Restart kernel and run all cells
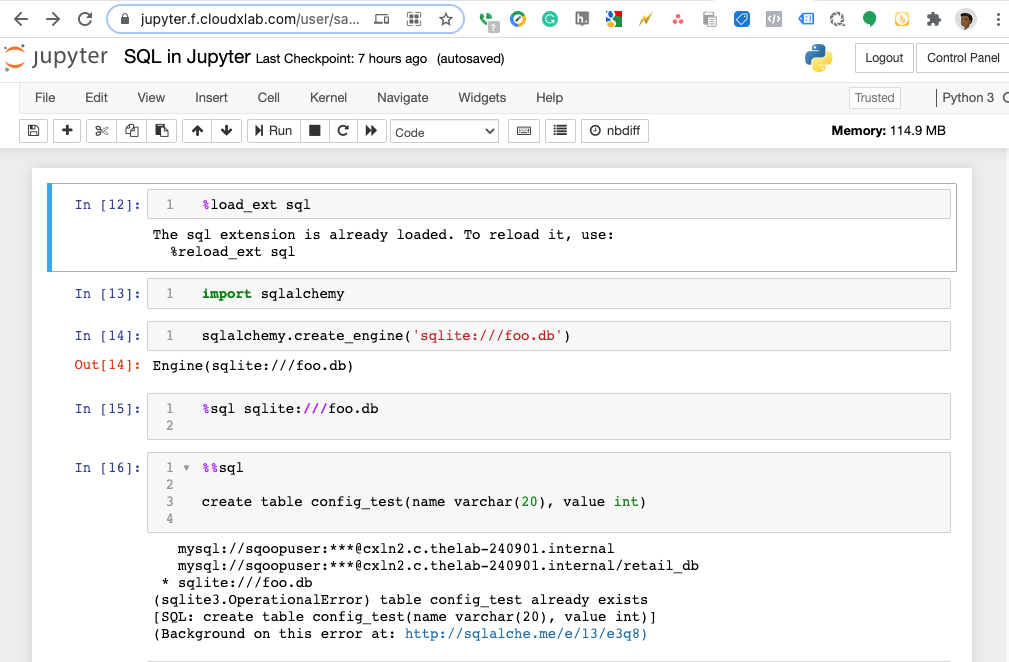The image size is (1009, 662). coord(371,131)
